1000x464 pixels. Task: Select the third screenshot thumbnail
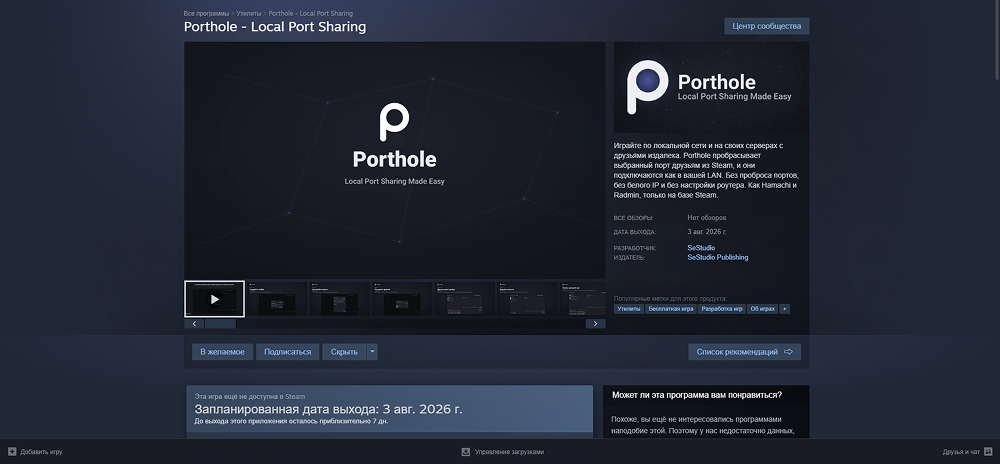[339, 299]
